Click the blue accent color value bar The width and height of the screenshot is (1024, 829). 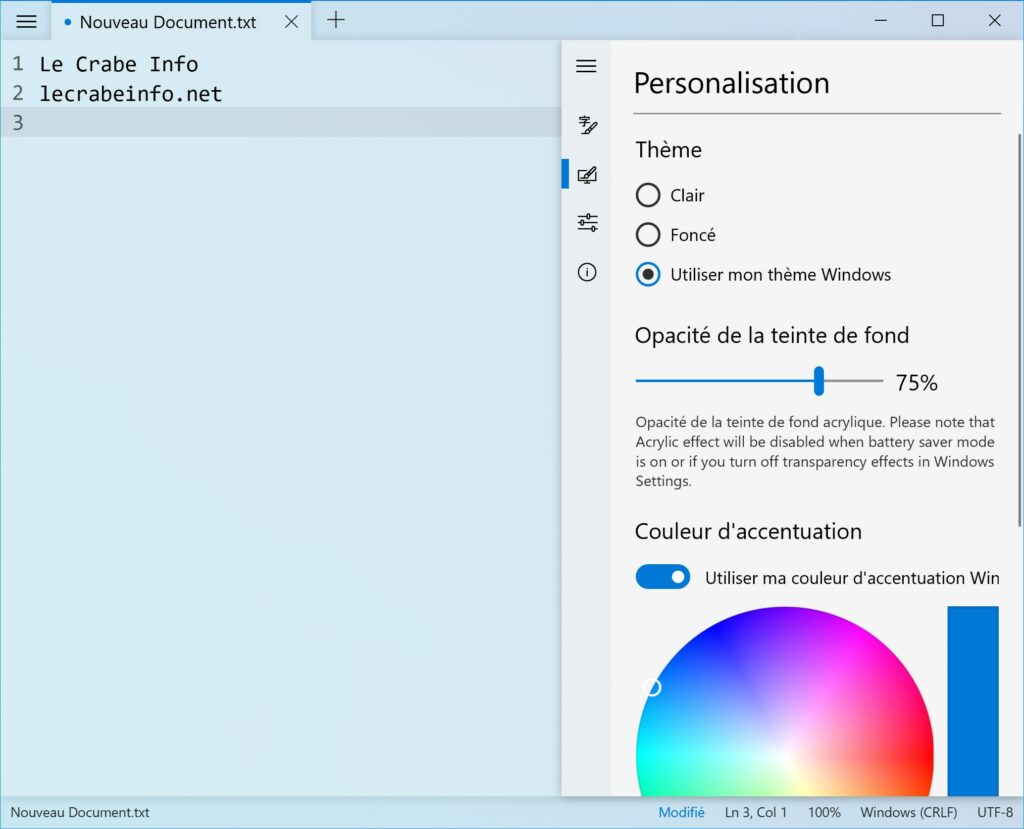972,701
